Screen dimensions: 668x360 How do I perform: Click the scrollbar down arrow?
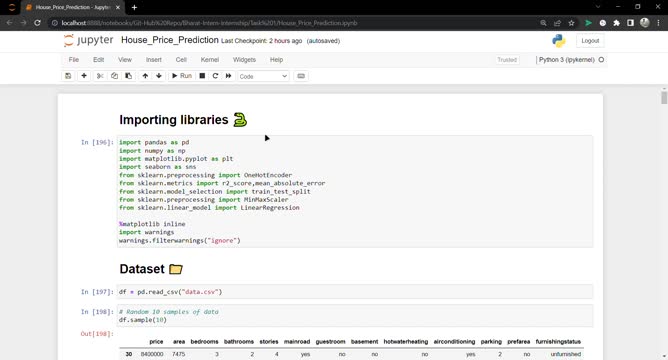(664, 356)
